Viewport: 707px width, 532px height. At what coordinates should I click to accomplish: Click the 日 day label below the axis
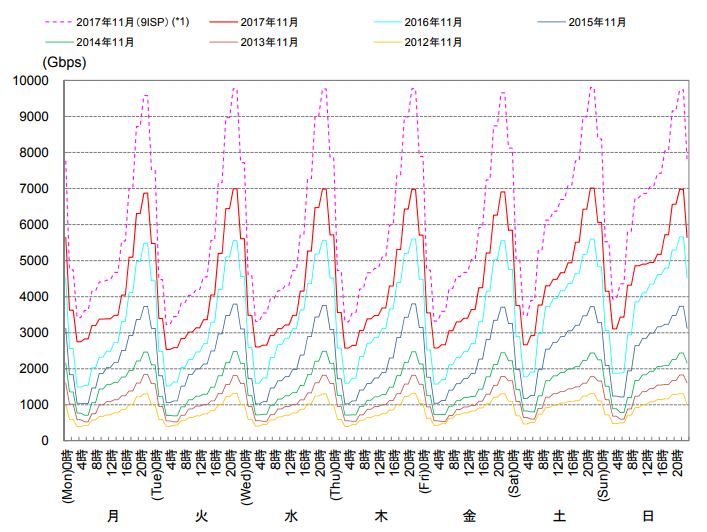(x=647, y=516)
